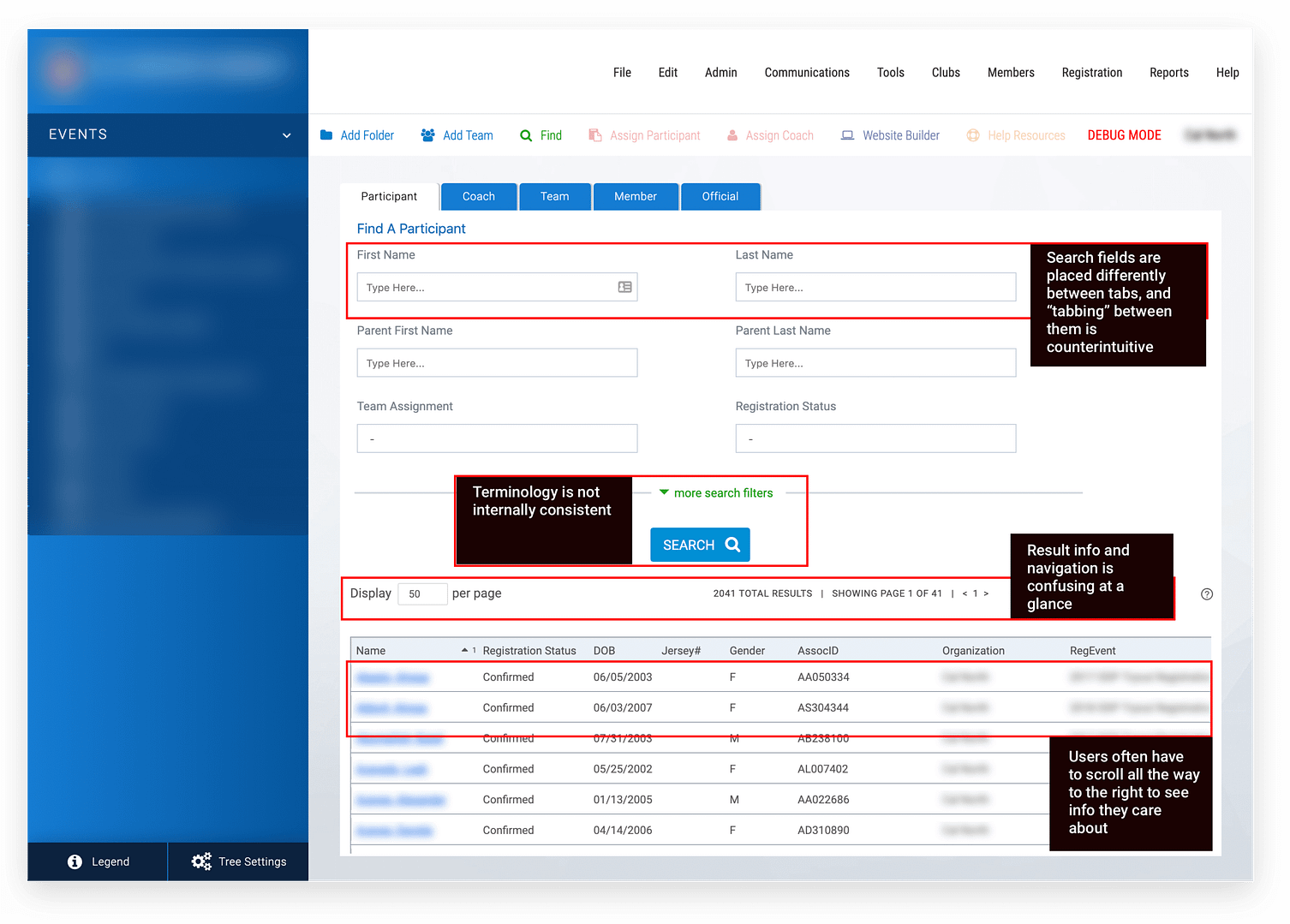This screenshot has height=924, width=1290.
Task: Click DOB cell 04/14/2006
Action: pyautogui.click(x=623, y=831)
